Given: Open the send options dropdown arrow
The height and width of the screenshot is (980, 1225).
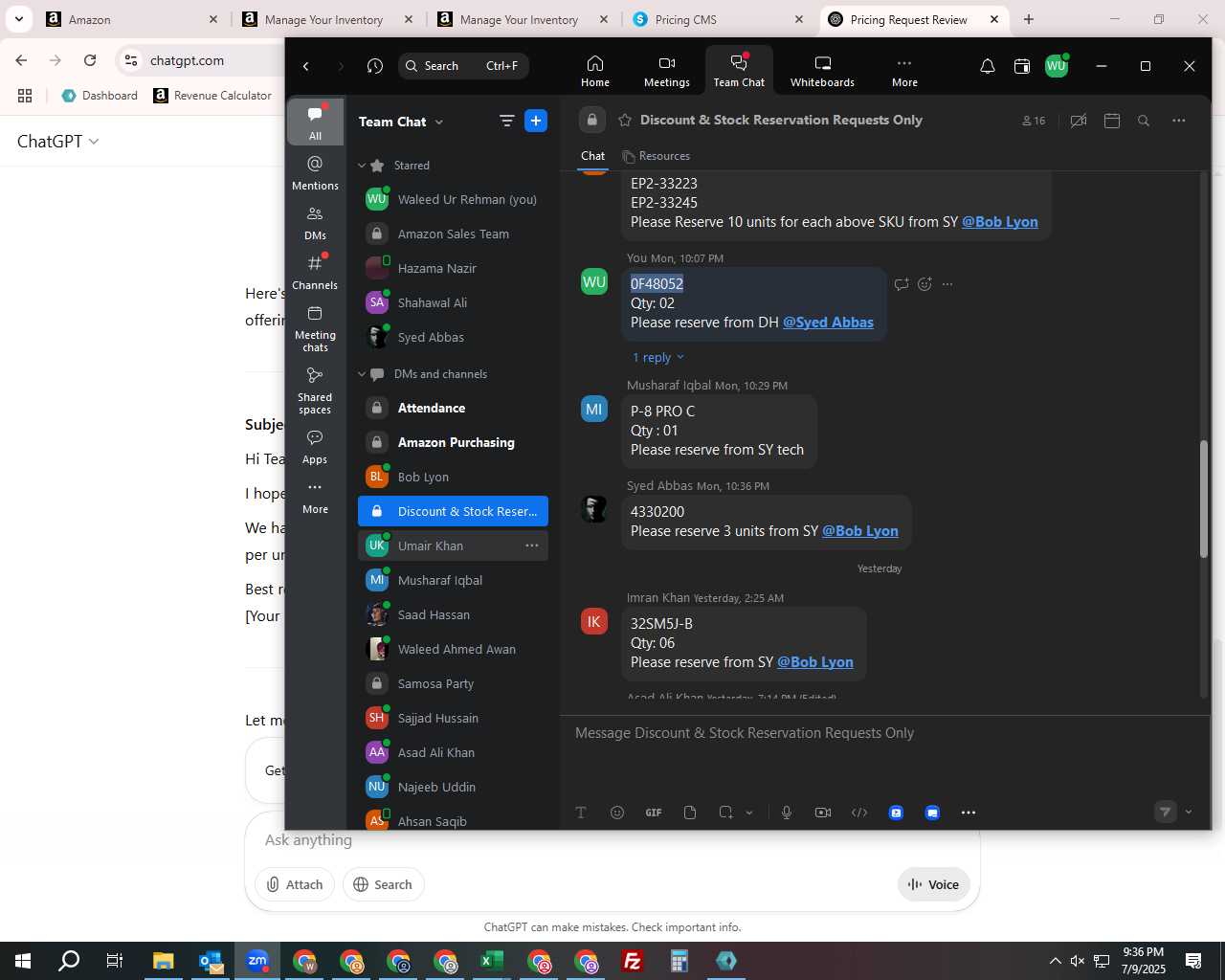Looking at the screenshot, I should pos(1189,812).
